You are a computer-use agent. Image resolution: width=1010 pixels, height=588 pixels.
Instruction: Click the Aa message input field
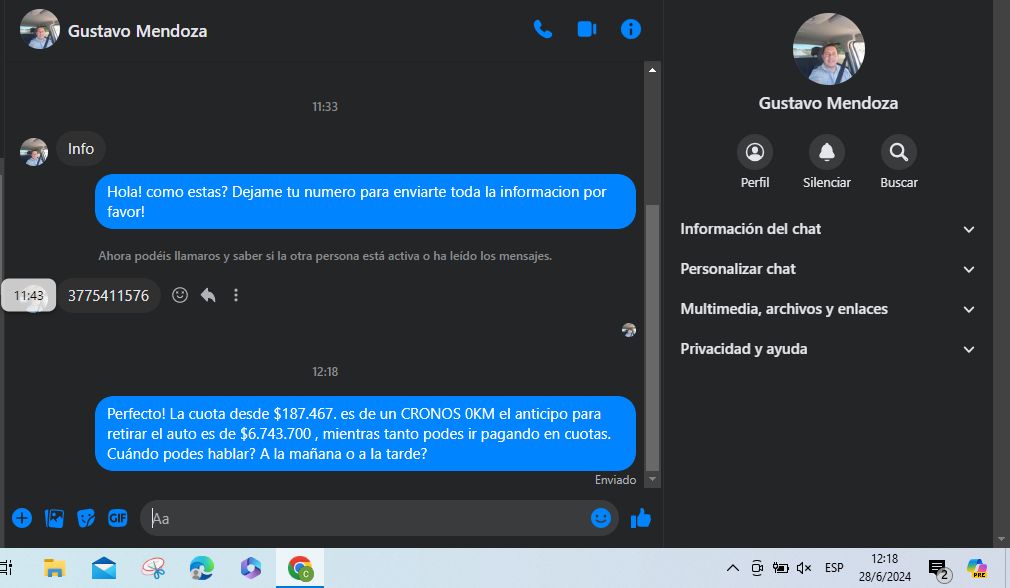[365, 518]
